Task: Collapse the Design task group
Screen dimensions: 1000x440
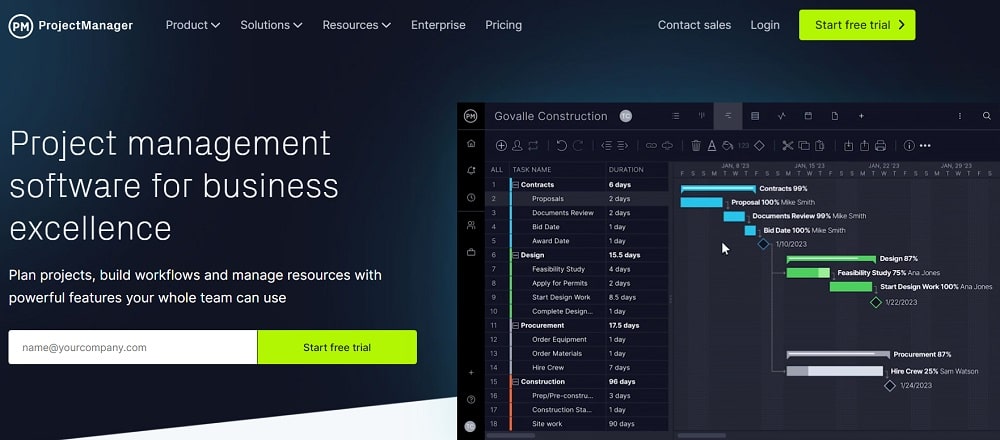Action: [516, 255]
